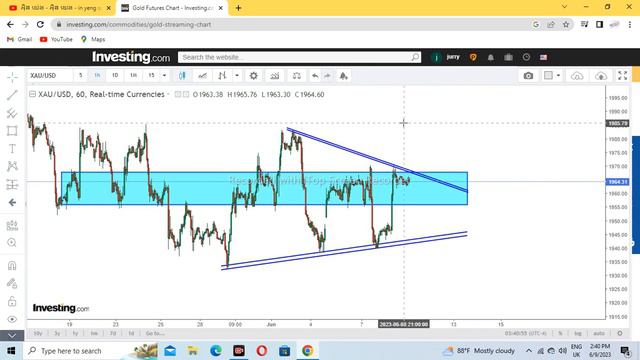Viewport: 640px width, 360px height.
Task: Toggle percent scale
Action: click(x=560, y=333)
